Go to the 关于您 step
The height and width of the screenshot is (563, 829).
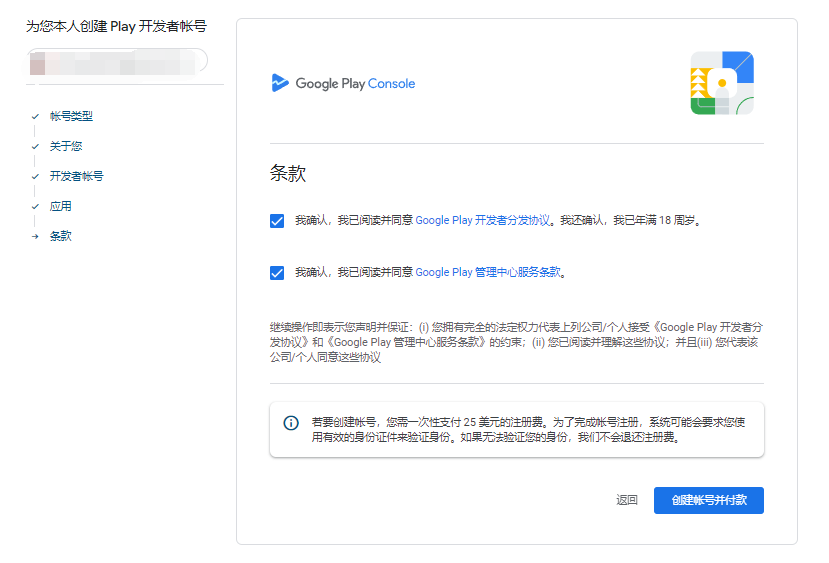pos(66,146)
